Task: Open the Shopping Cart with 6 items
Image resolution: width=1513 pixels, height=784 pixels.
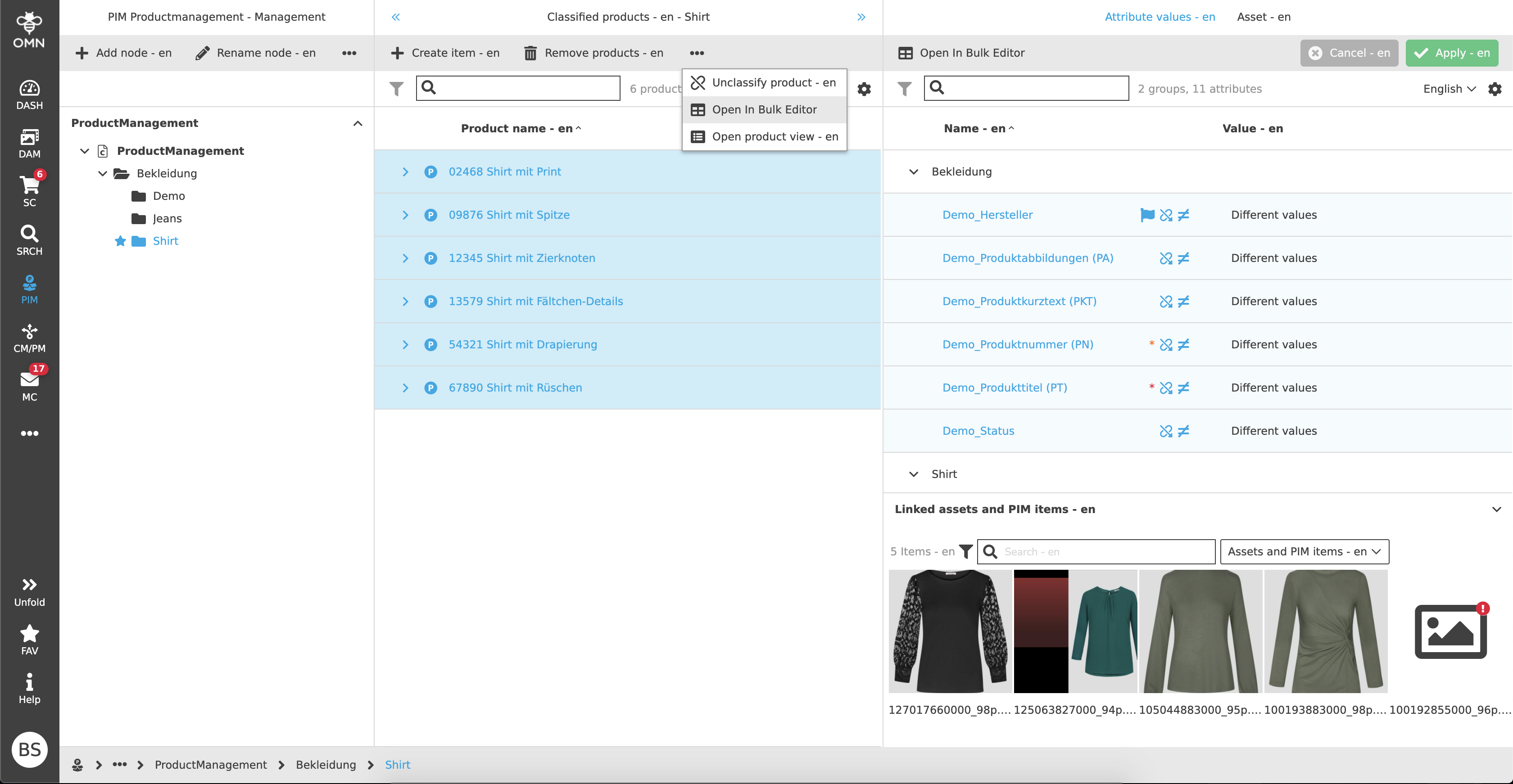Action: [x=29, y=188]
